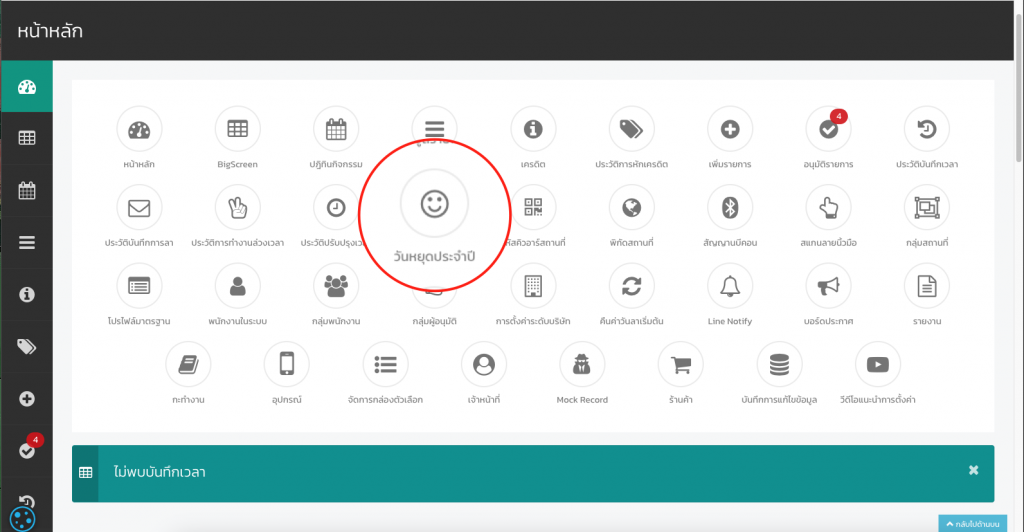Open ประวัติการทำงานล่วงเวลา hand icon
Viewport: 1024px width, 532px height.
pyautogui.click(x=238, y=208)
